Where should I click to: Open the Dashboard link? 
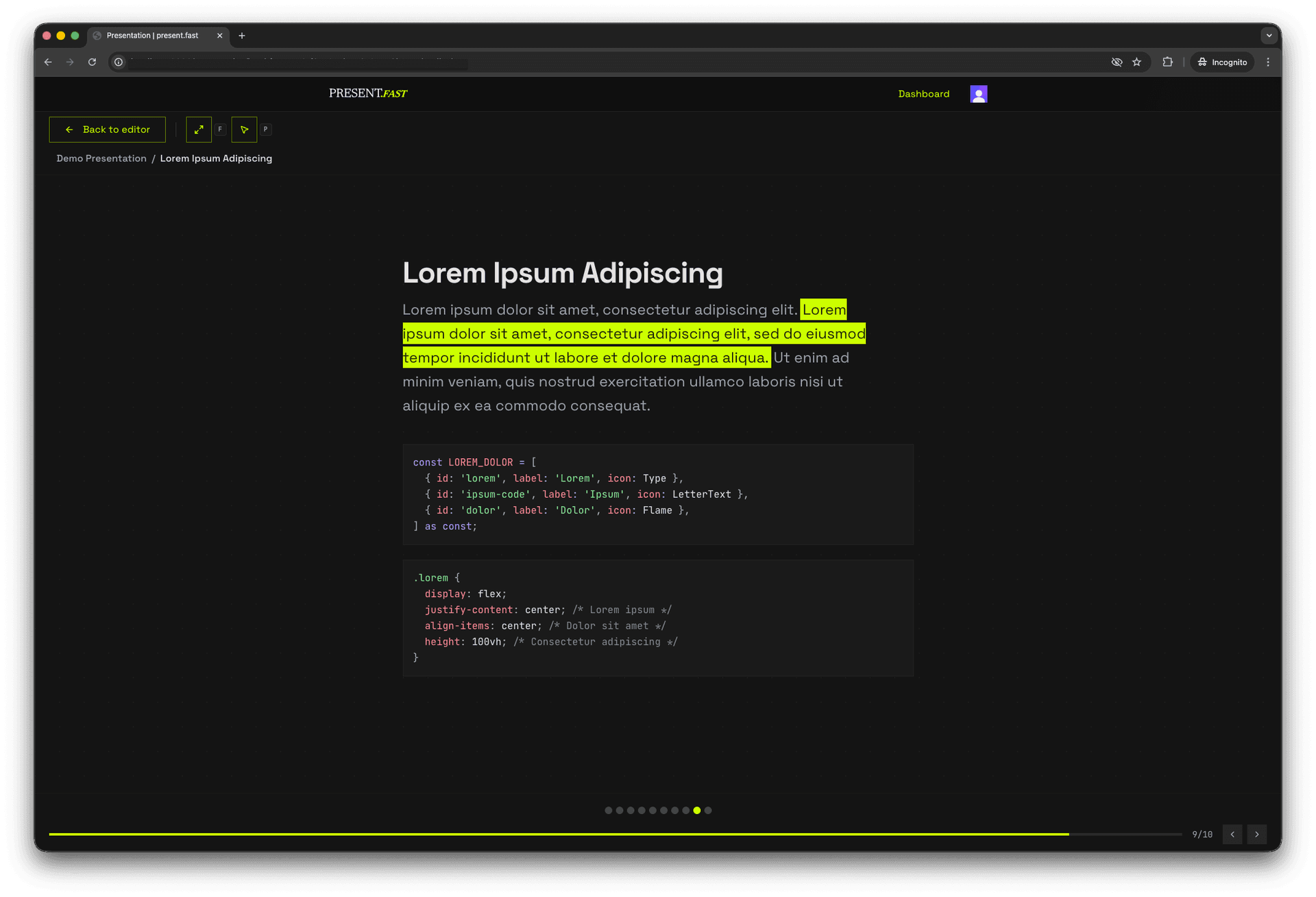[x=923, y=94]
